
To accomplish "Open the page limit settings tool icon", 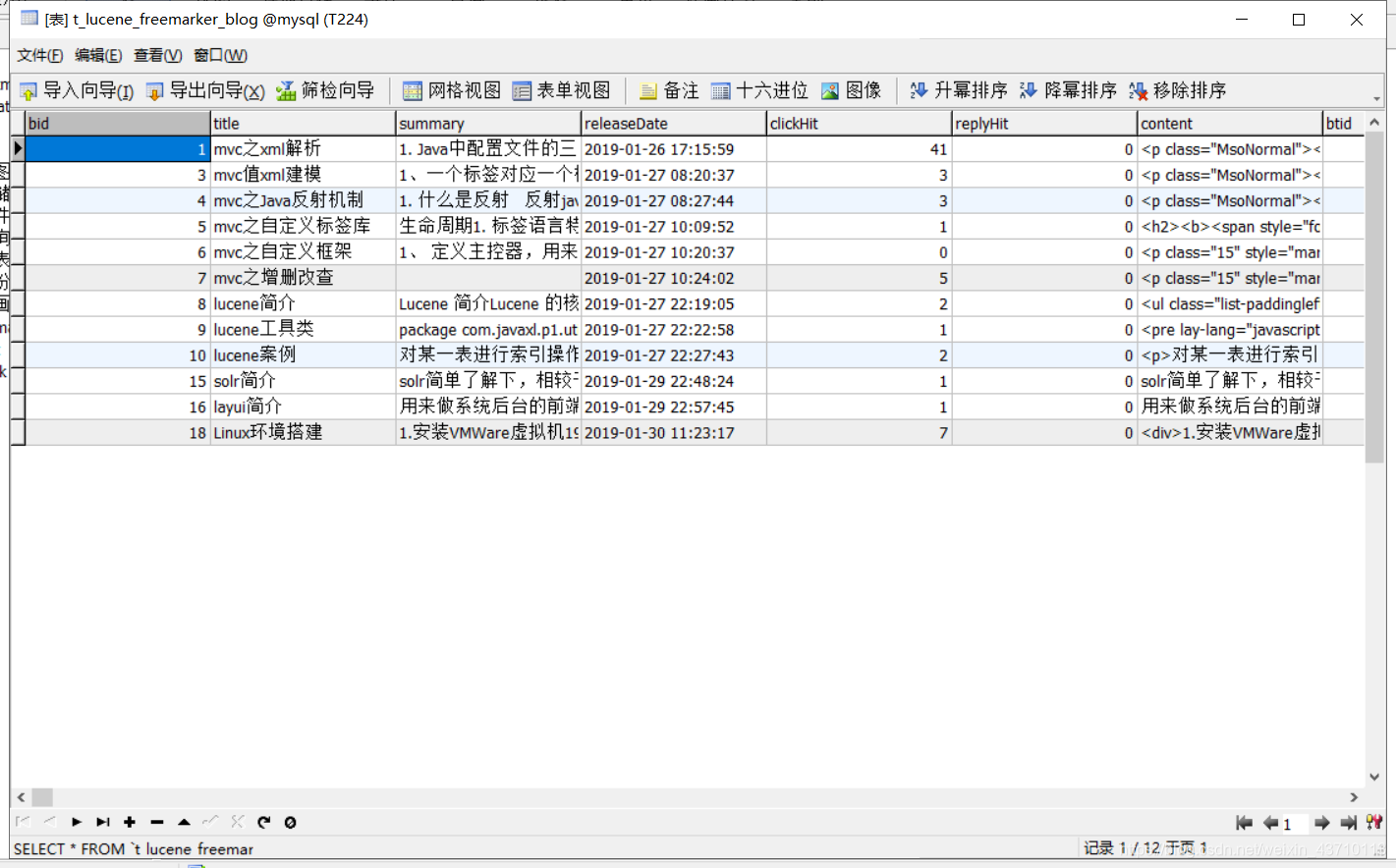I will point(1374,823).
